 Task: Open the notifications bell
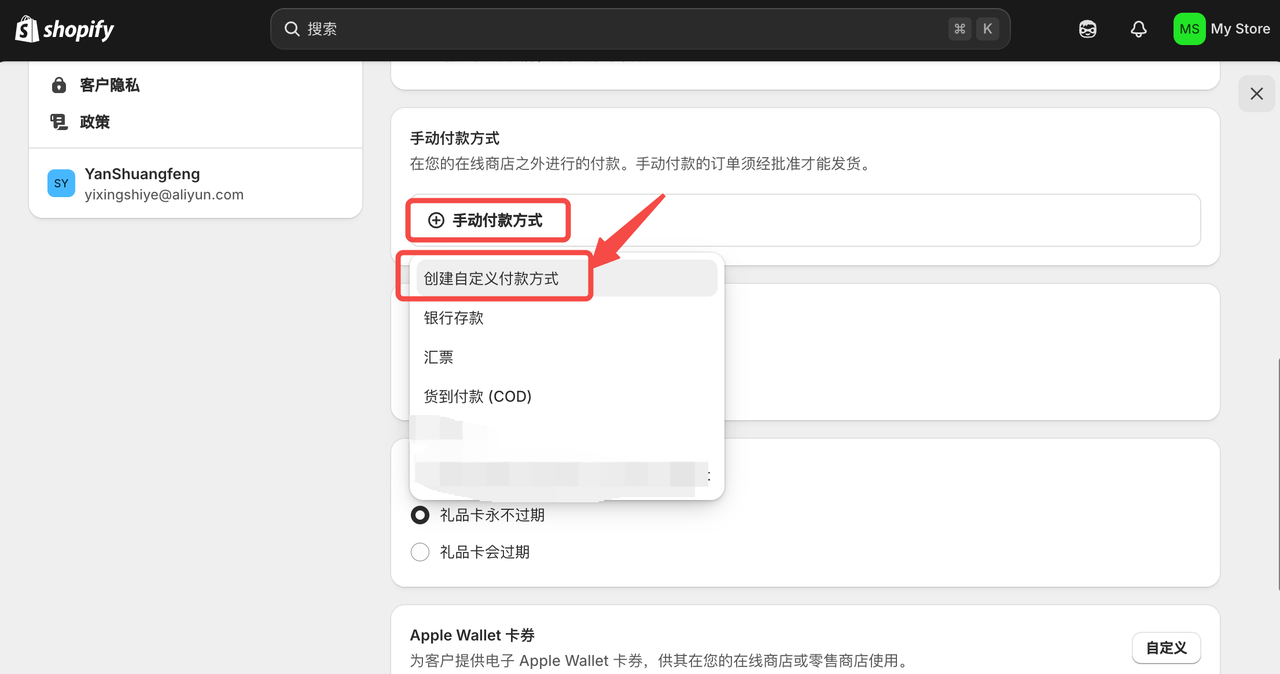(1138, 29)
